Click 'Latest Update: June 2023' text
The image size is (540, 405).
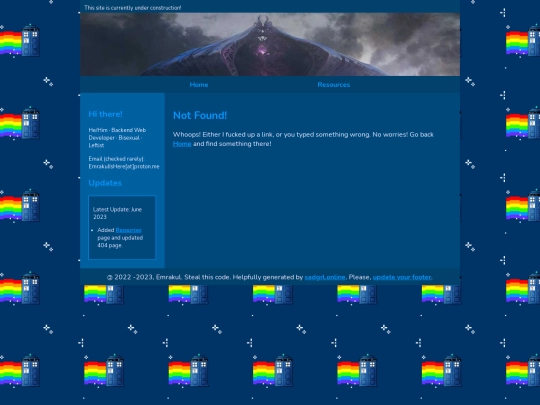click(117, 213)
